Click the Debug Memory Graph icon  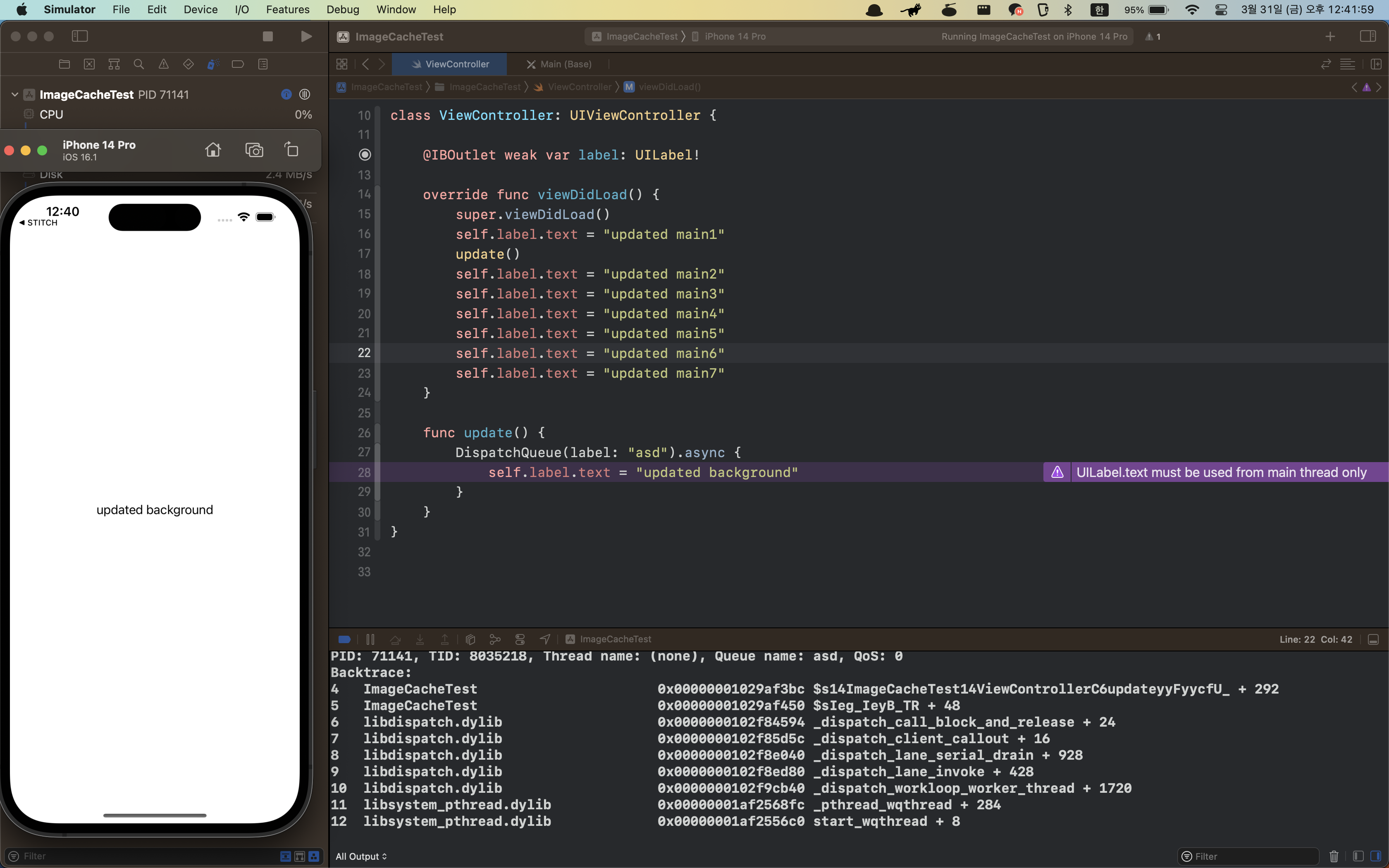click(495, 639)
